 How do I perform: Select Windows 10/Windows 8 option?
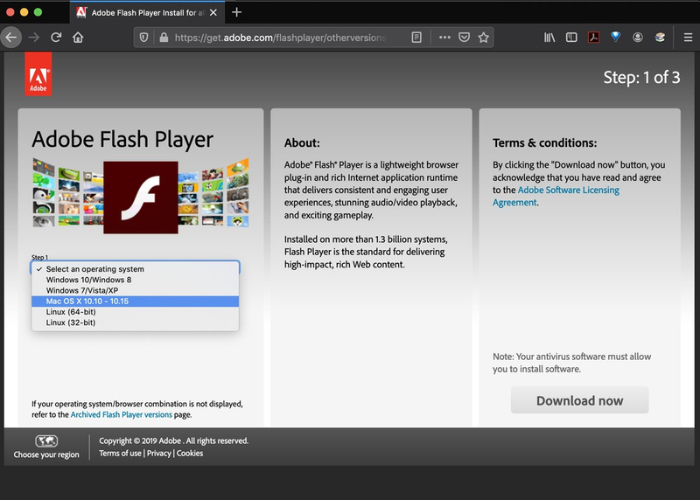(135, 280)
